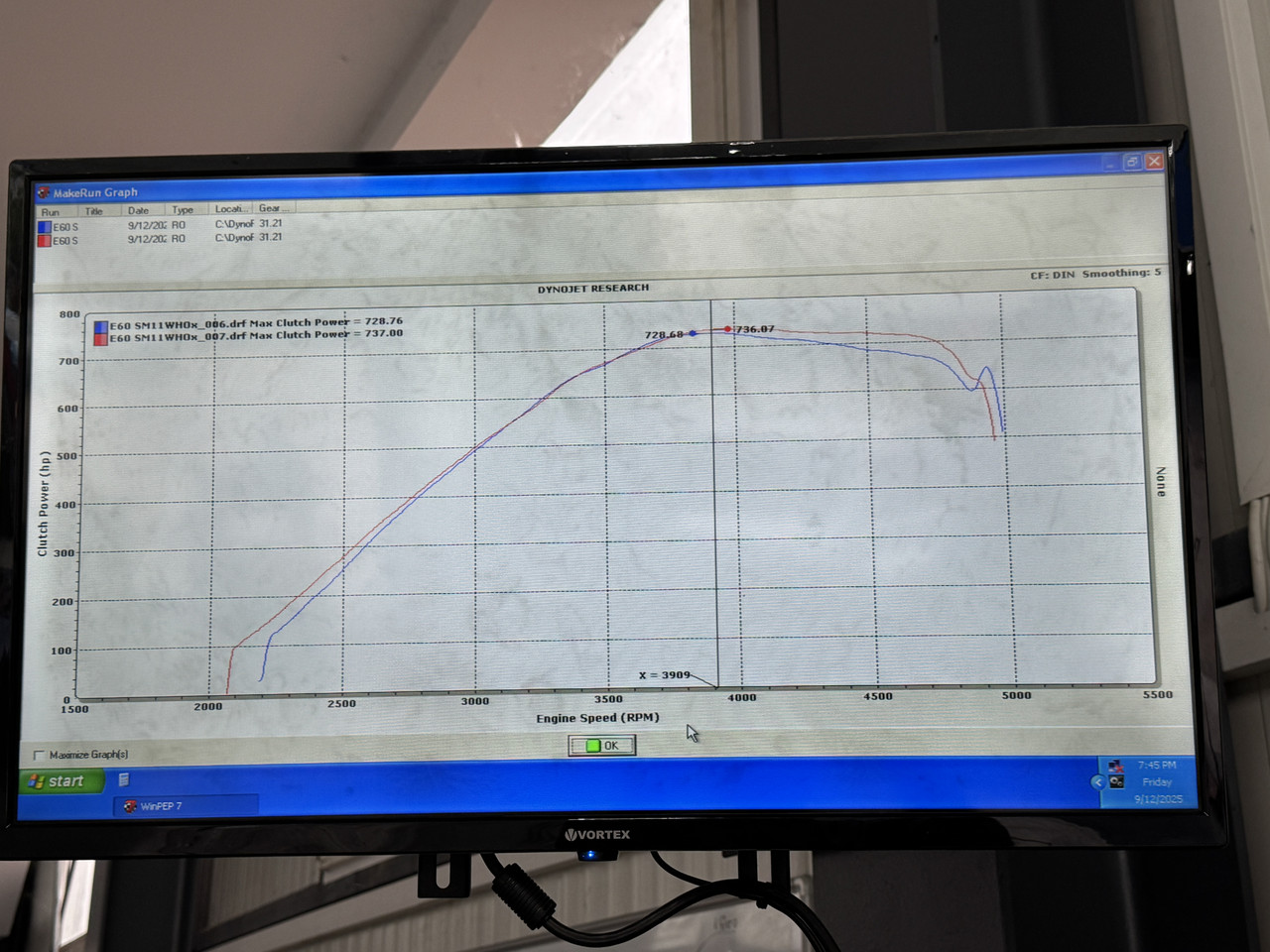
Task: Select the second E60 S run row text
Action: [x=65, y=241]
